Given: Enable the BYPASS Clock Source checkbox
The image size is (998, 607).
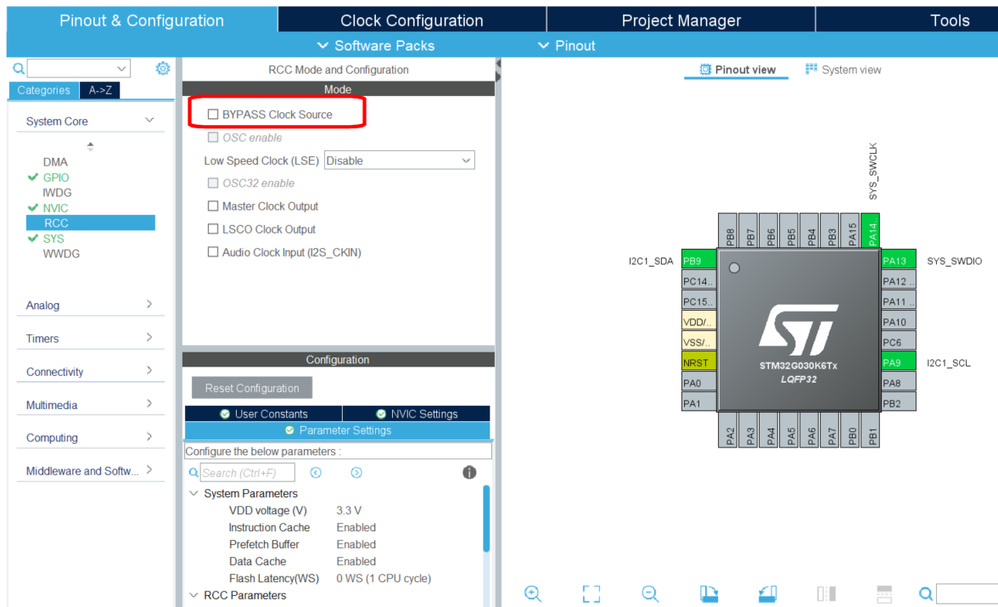Looking at the screenshot, I should coord(213,115).
